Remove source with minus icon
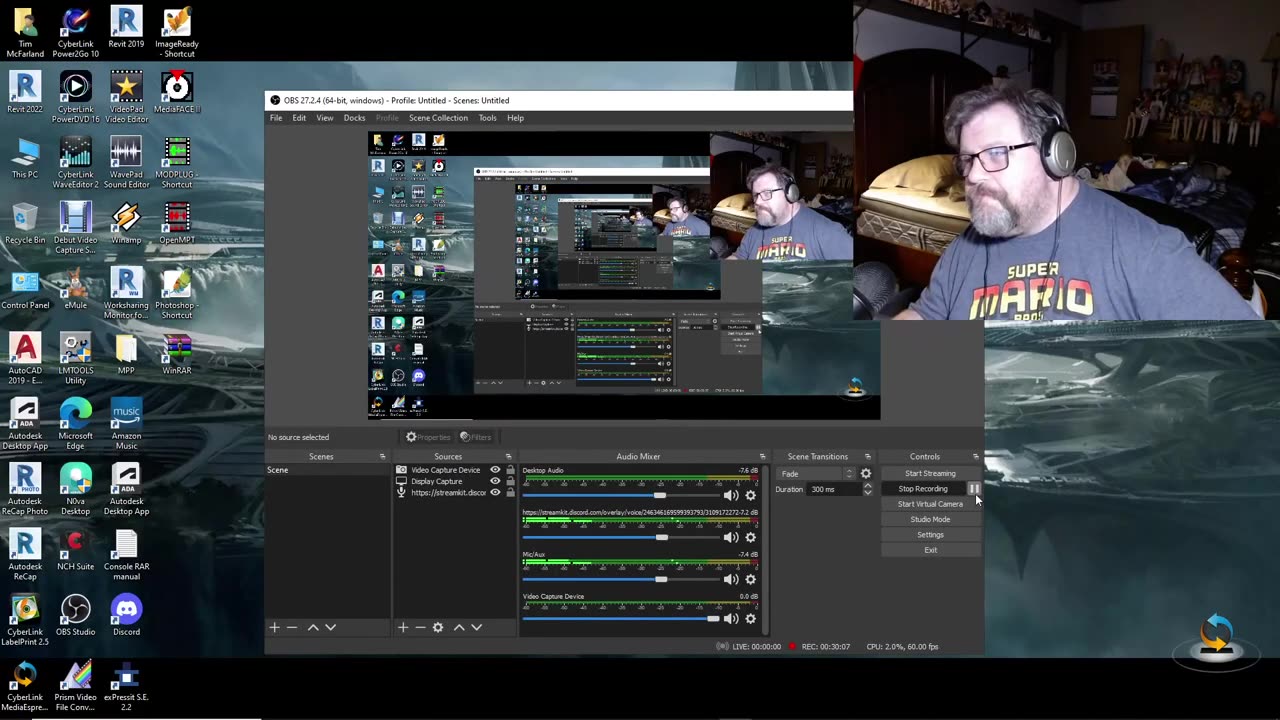Image resolution: width=1280 pixels, height=720 pixels. (x=420, y=627)
